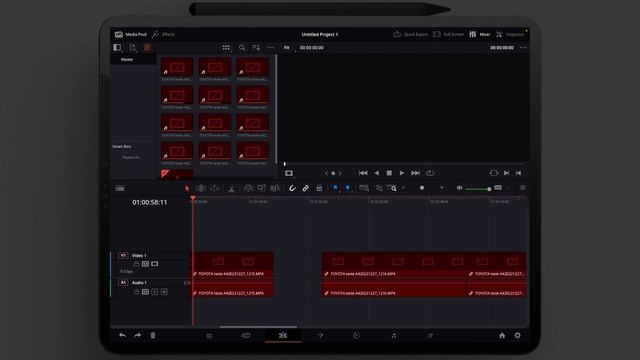Go to next clip edit point
Image resolution: width=640 pixels, height=360 pixels.
[x=507, y=173]
